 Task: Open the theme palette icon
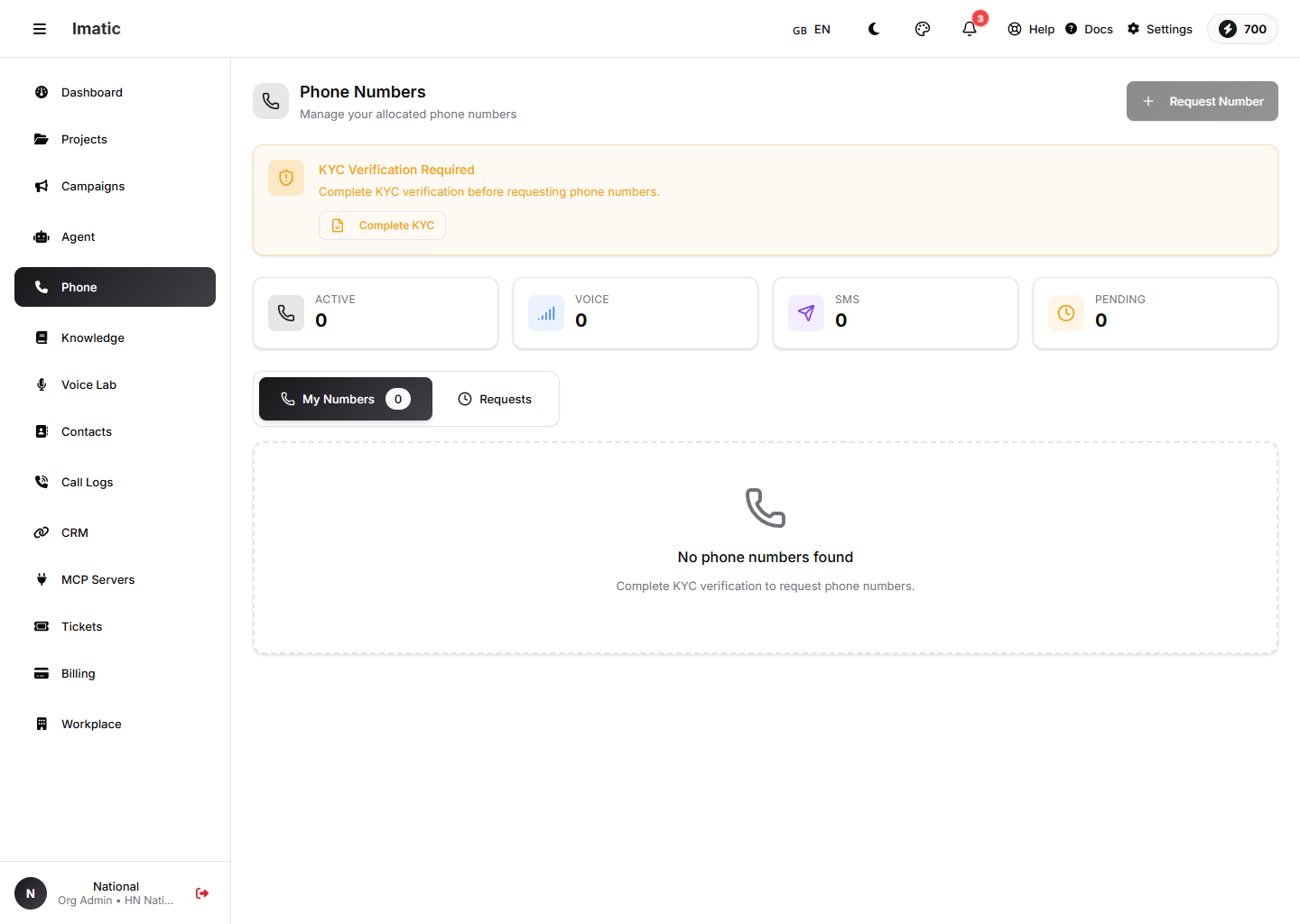tap(923, 29)
